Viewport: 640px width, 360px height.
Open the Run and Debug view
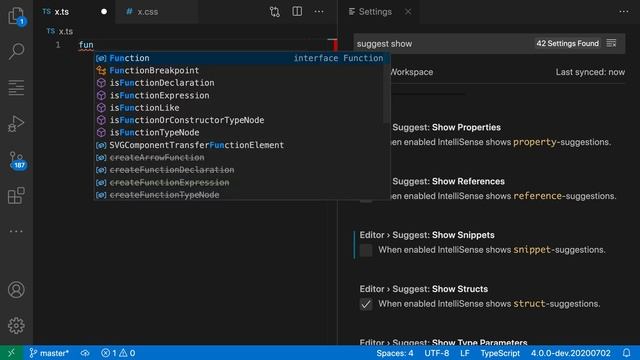click(x=16, y=123)
